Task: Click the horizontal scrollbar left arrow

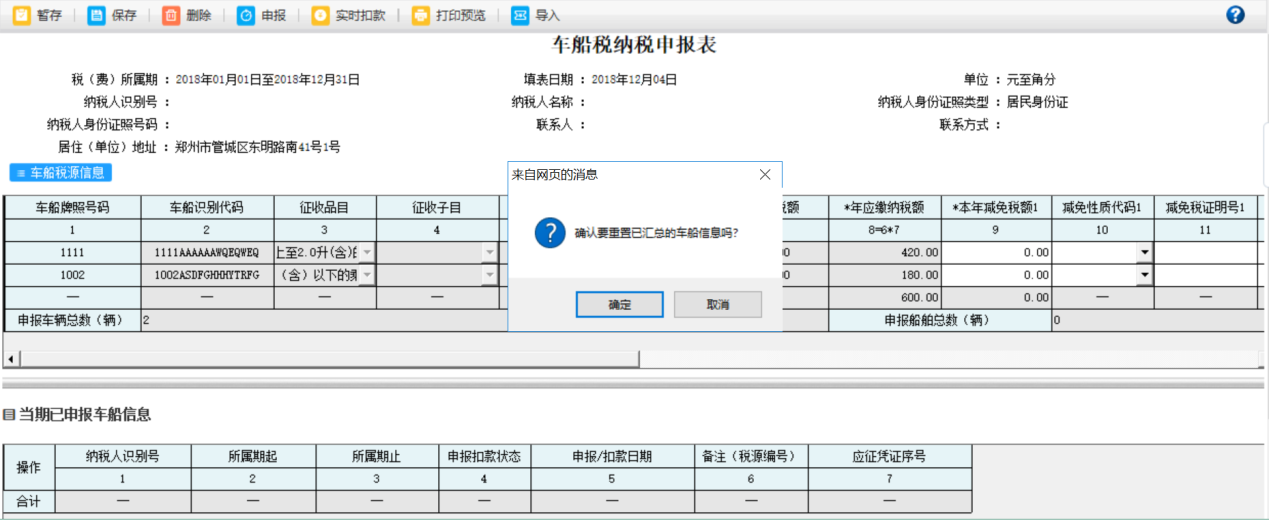Action: pos(12,358)
